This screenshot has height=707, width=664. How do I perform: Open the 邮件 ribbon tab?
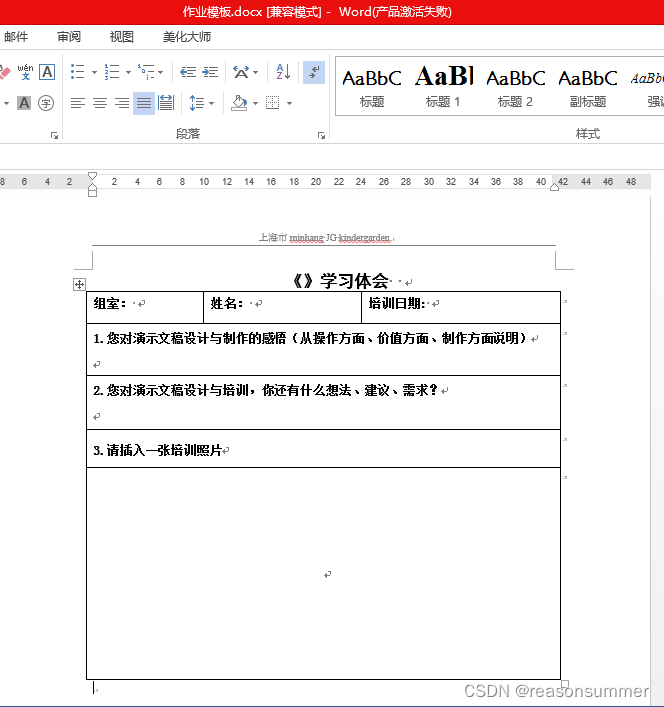(x=16, y=37)
